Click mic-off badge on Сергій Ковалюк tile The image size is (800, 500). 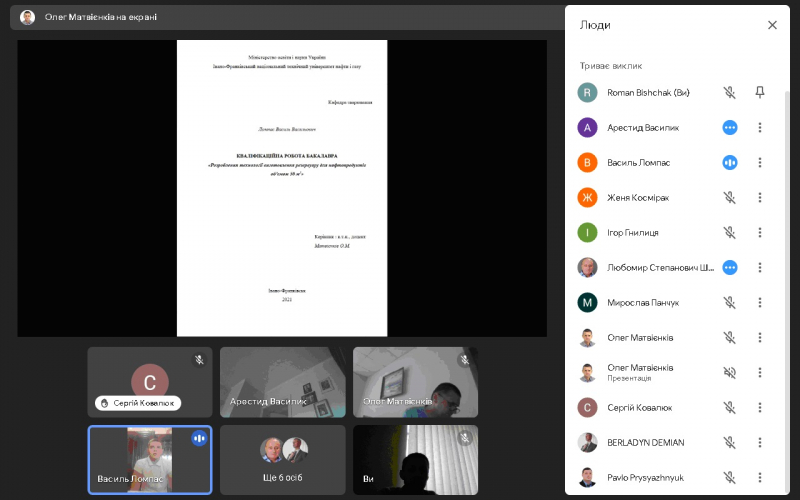click(199, 360)
